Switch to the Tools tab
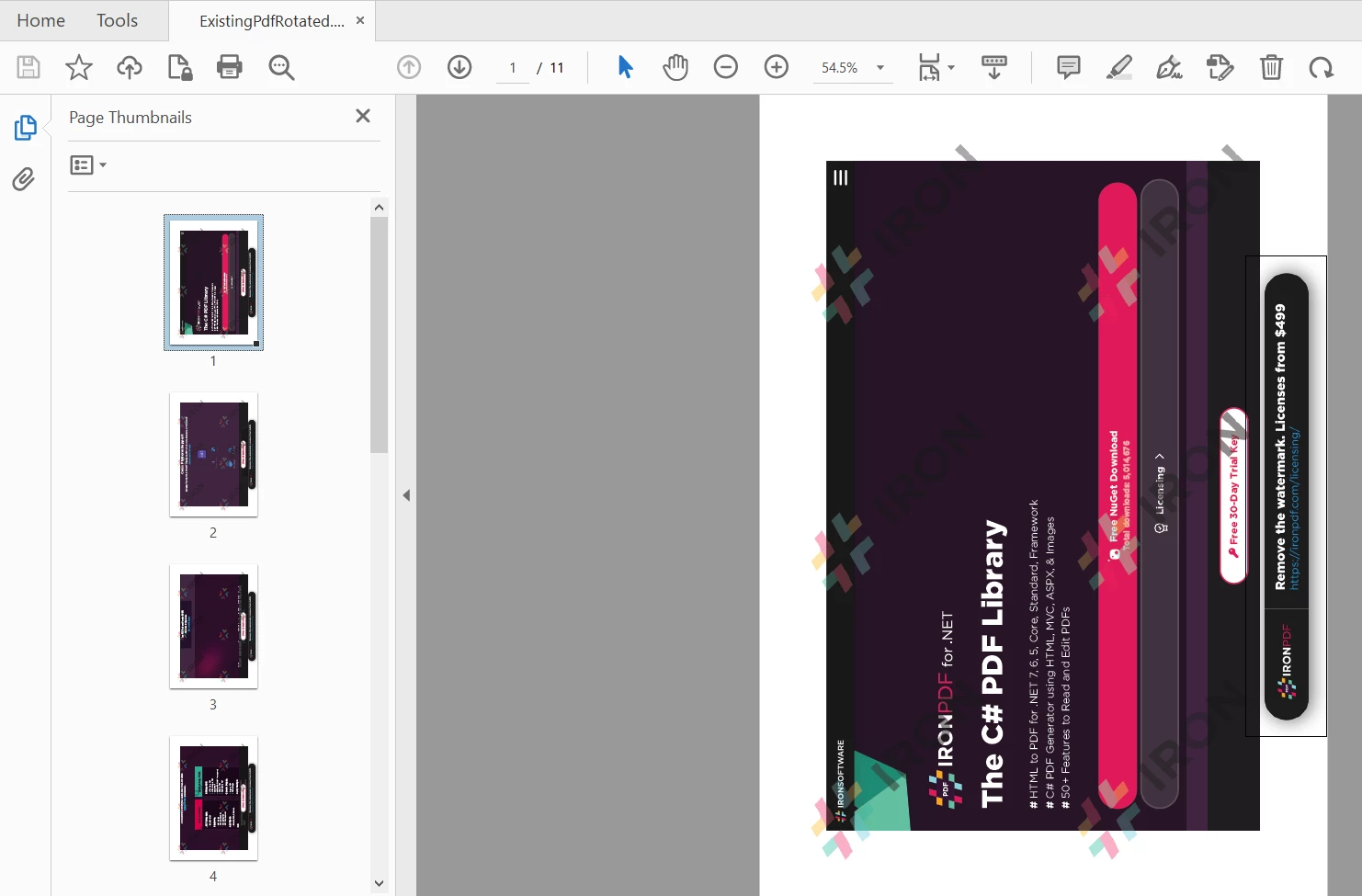This screenshot has width=1362, height=896. coord(117,20)
